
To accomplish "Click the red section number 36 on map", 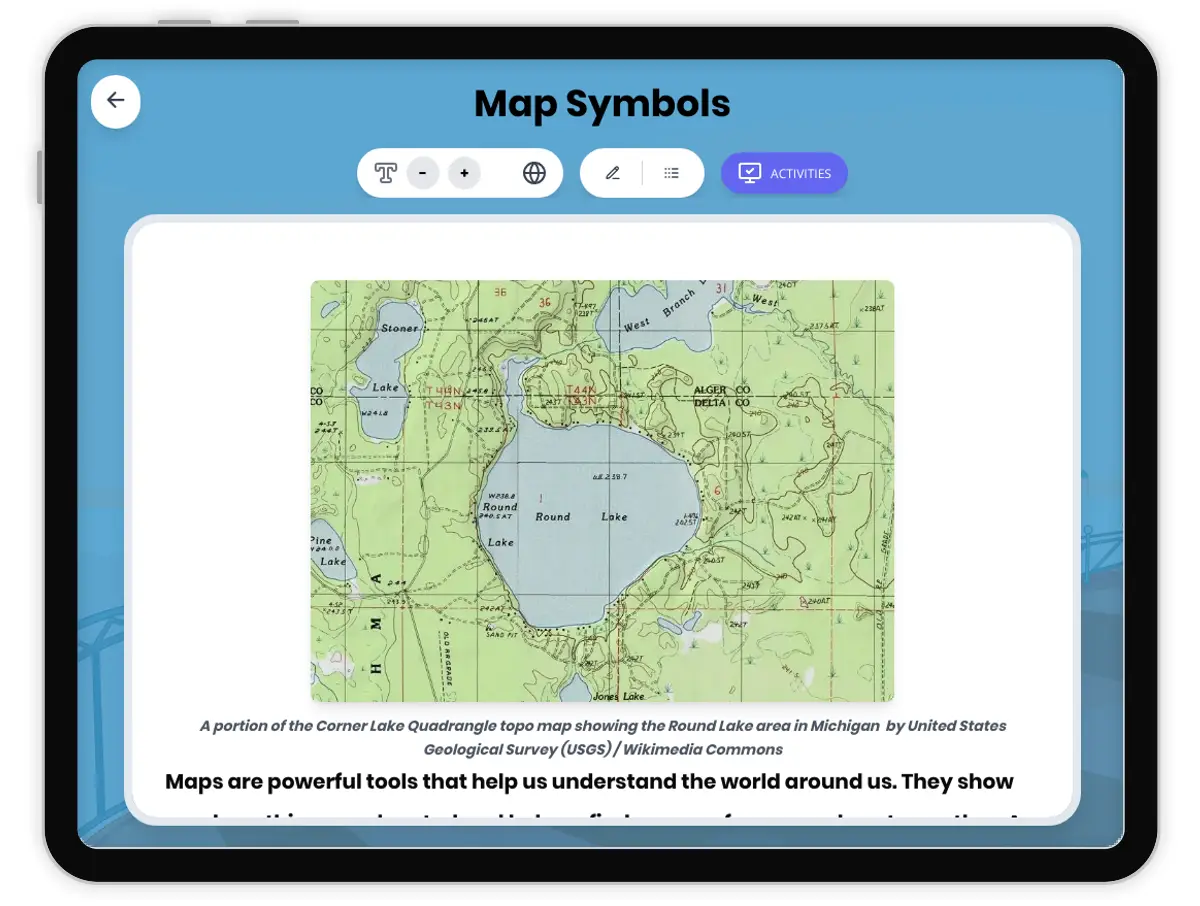I will coord(544,302).
